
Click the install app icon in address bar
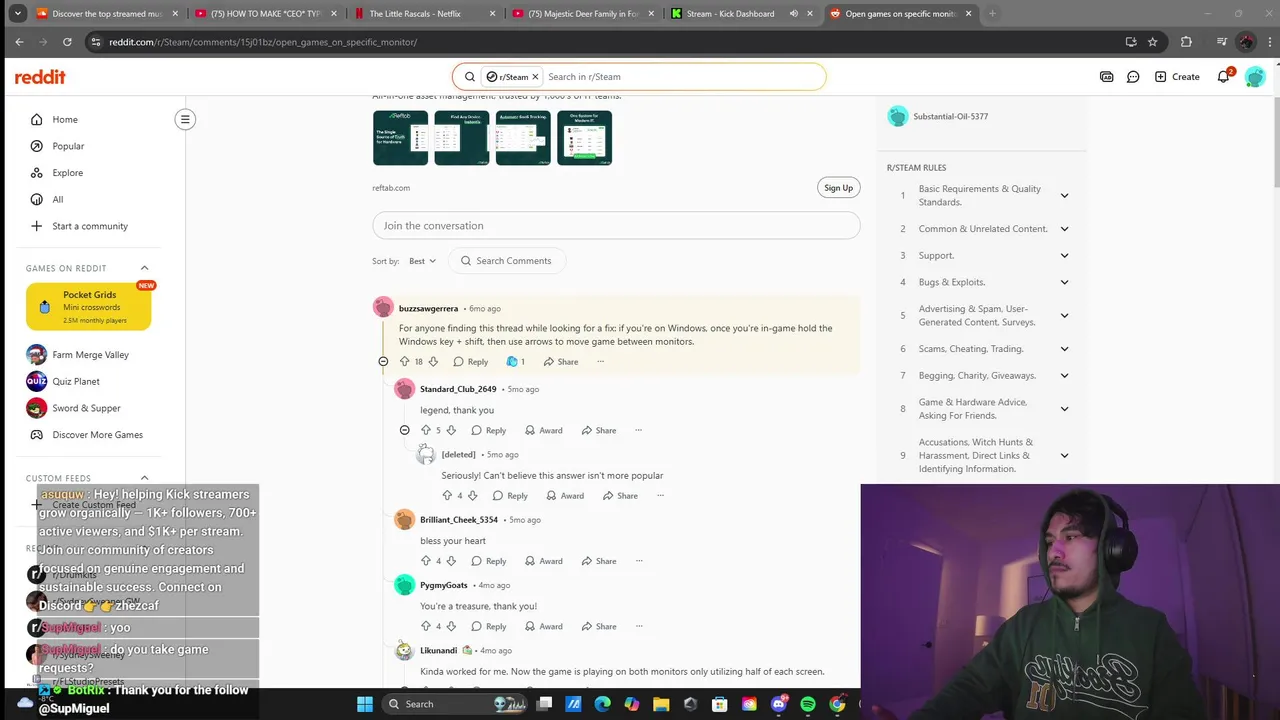pos(1131,42)
